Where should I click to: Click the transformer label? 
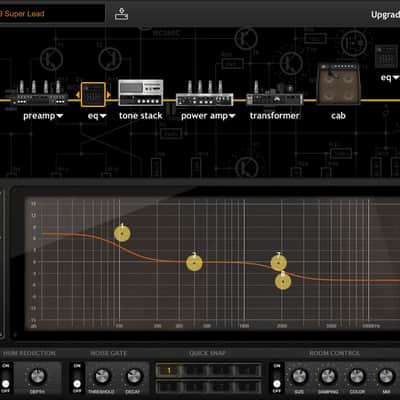[275, 116]
